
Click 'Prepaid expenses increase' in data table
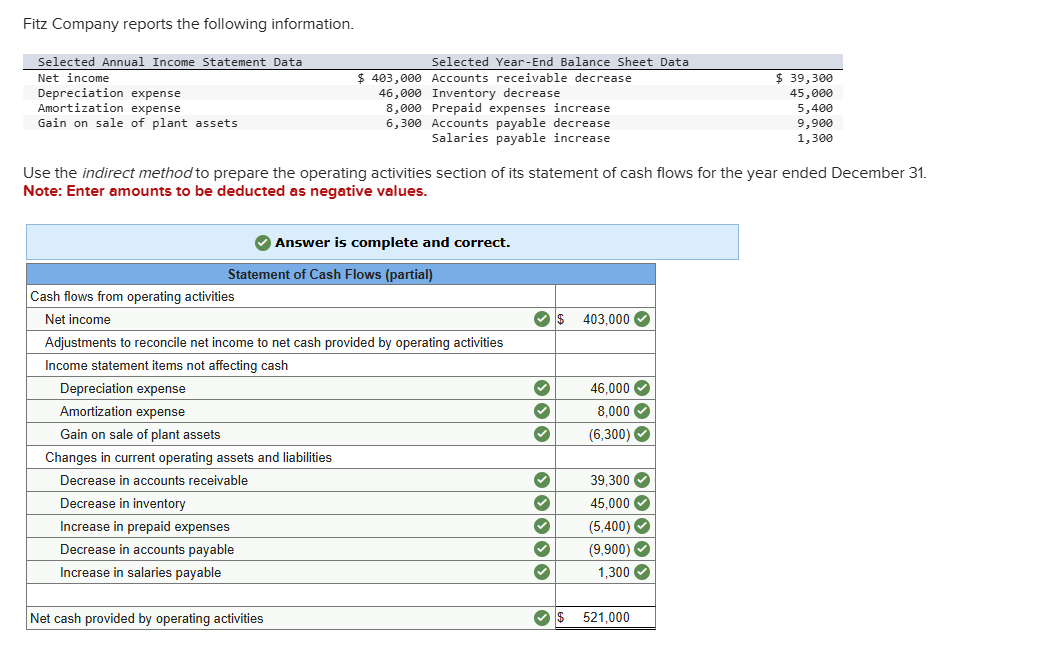[520, 108]
